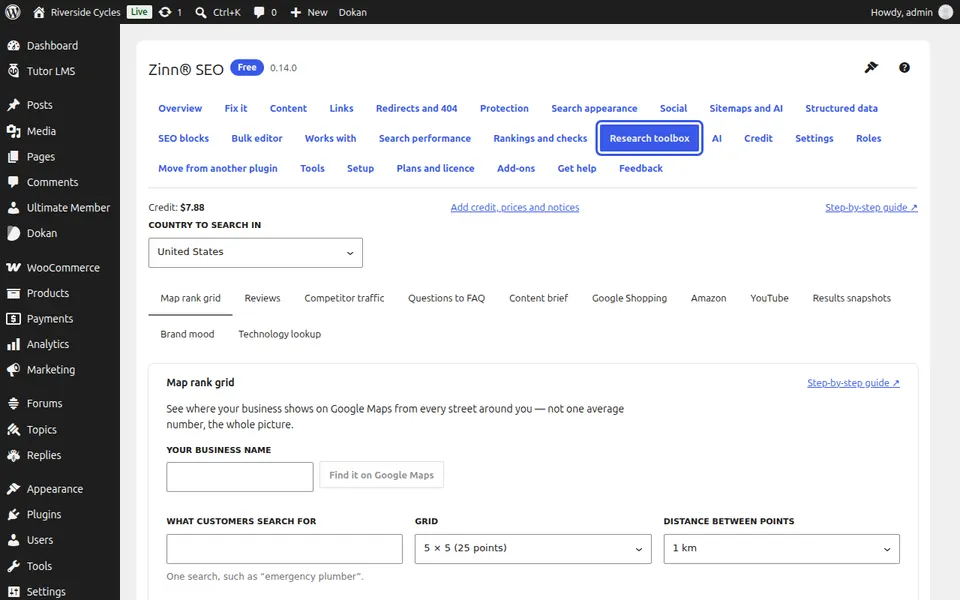The width and height of the screenshot is (960, 600).
Task: Click the Find it on Google Maps button
Action: coord(381,475)
